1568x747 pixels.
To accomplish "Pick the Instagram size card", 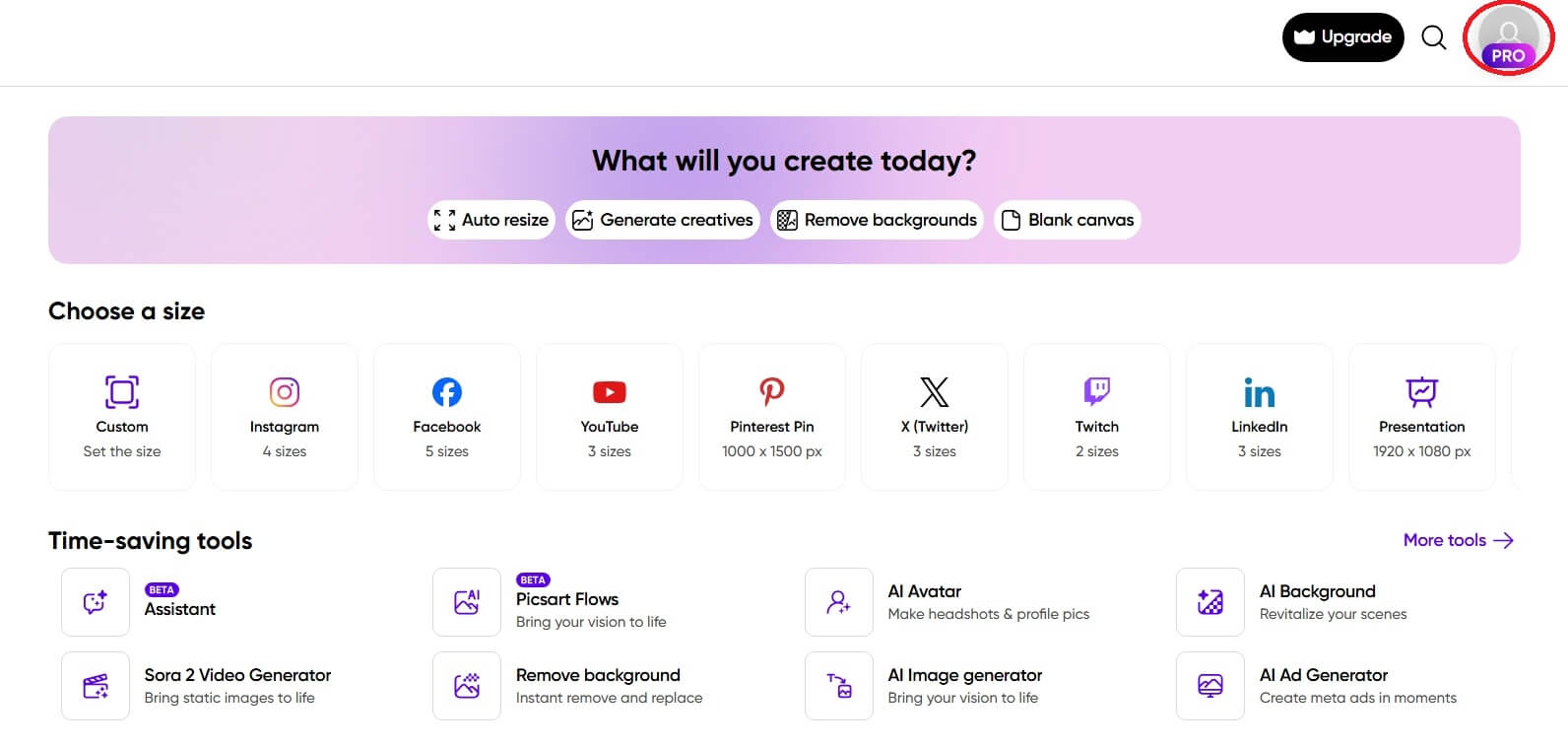I will point(285,417).
